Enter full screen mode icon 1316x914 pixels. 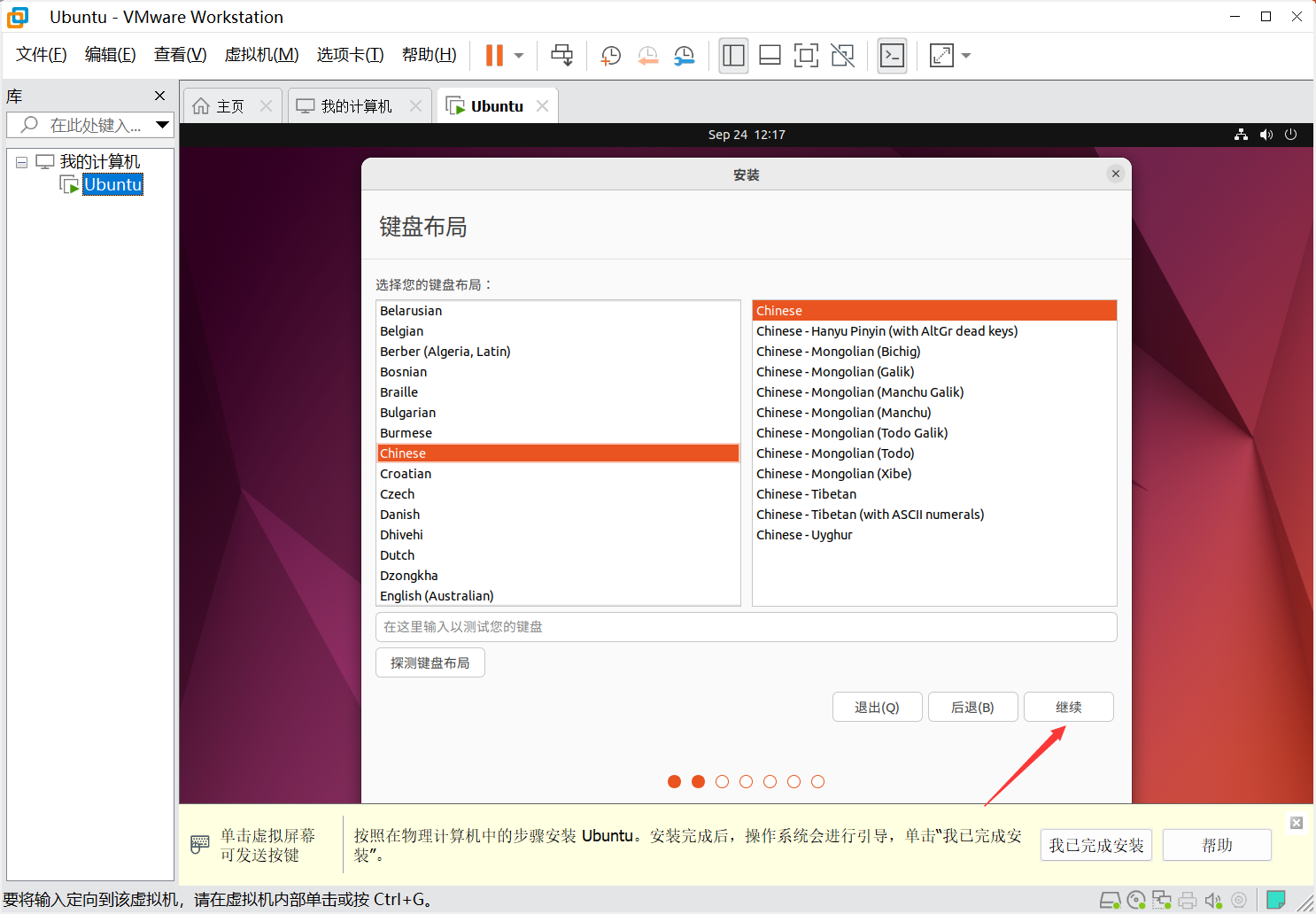click(x=806, y=56)
